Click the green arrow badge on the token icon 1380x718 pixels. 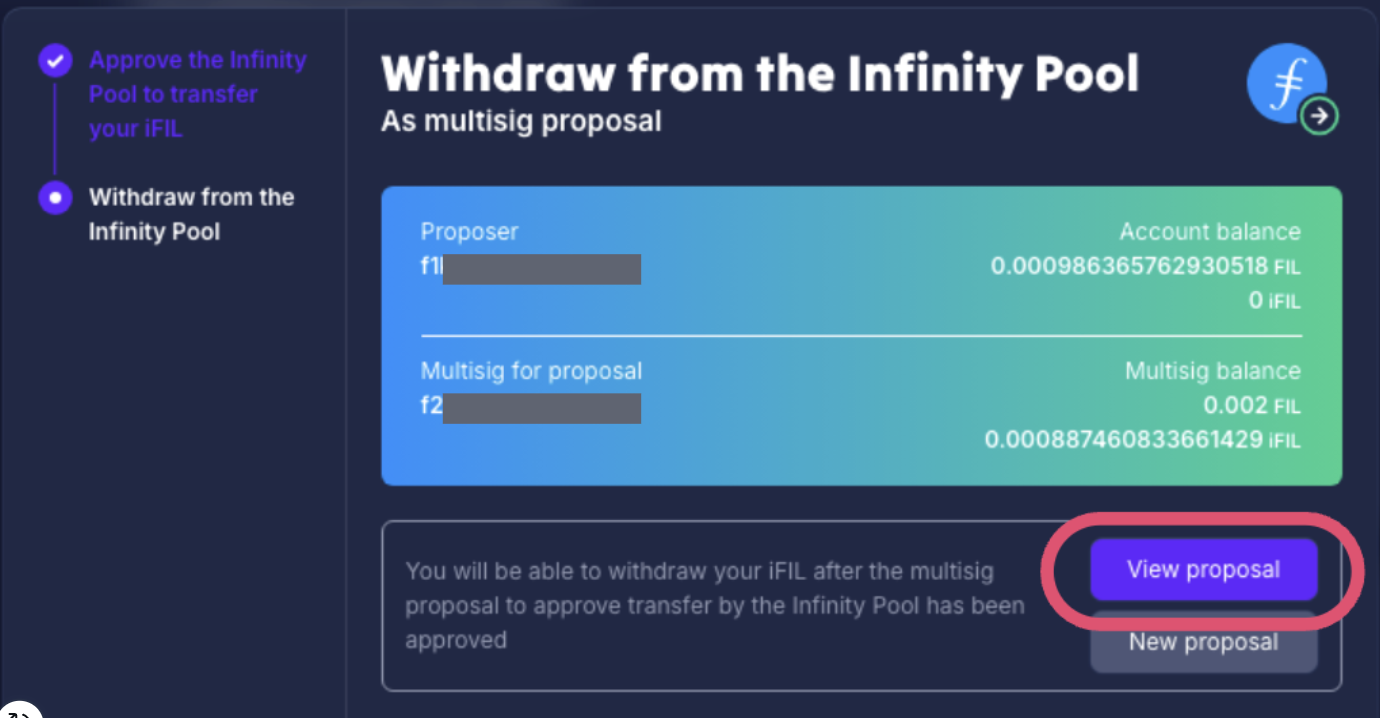point(1319,116)
